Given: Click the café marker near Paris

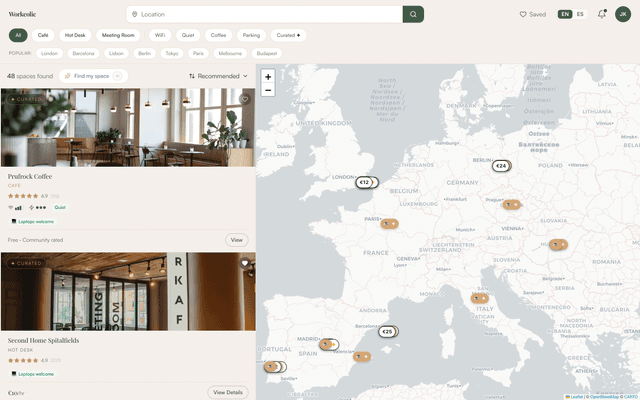Looking at the screenshot, I should pos(389,224).
